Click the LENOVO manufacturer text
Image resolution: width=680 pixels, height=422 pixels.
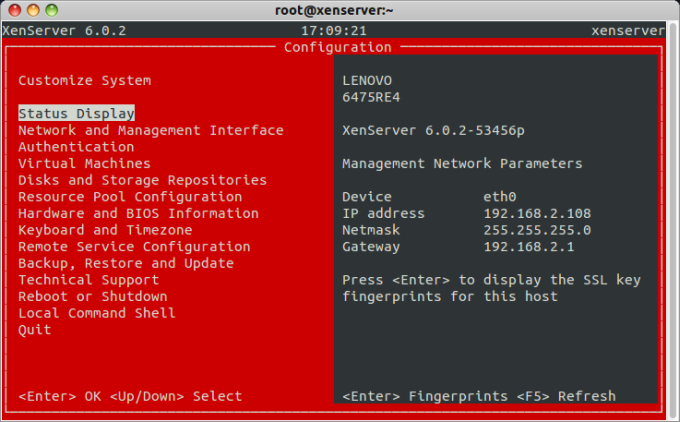367,80
